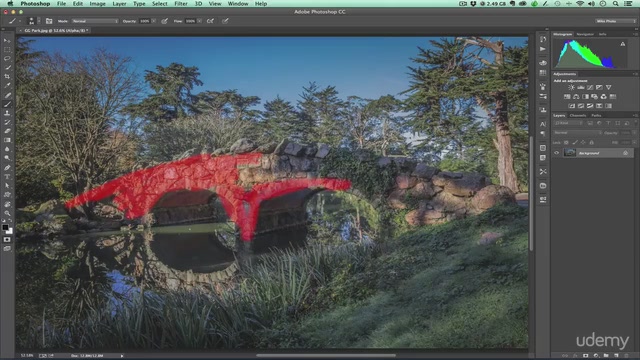Screen dimensions: 640x360
Task: Select the Brush tool in toolbar
Action: [x=7, y=104]
